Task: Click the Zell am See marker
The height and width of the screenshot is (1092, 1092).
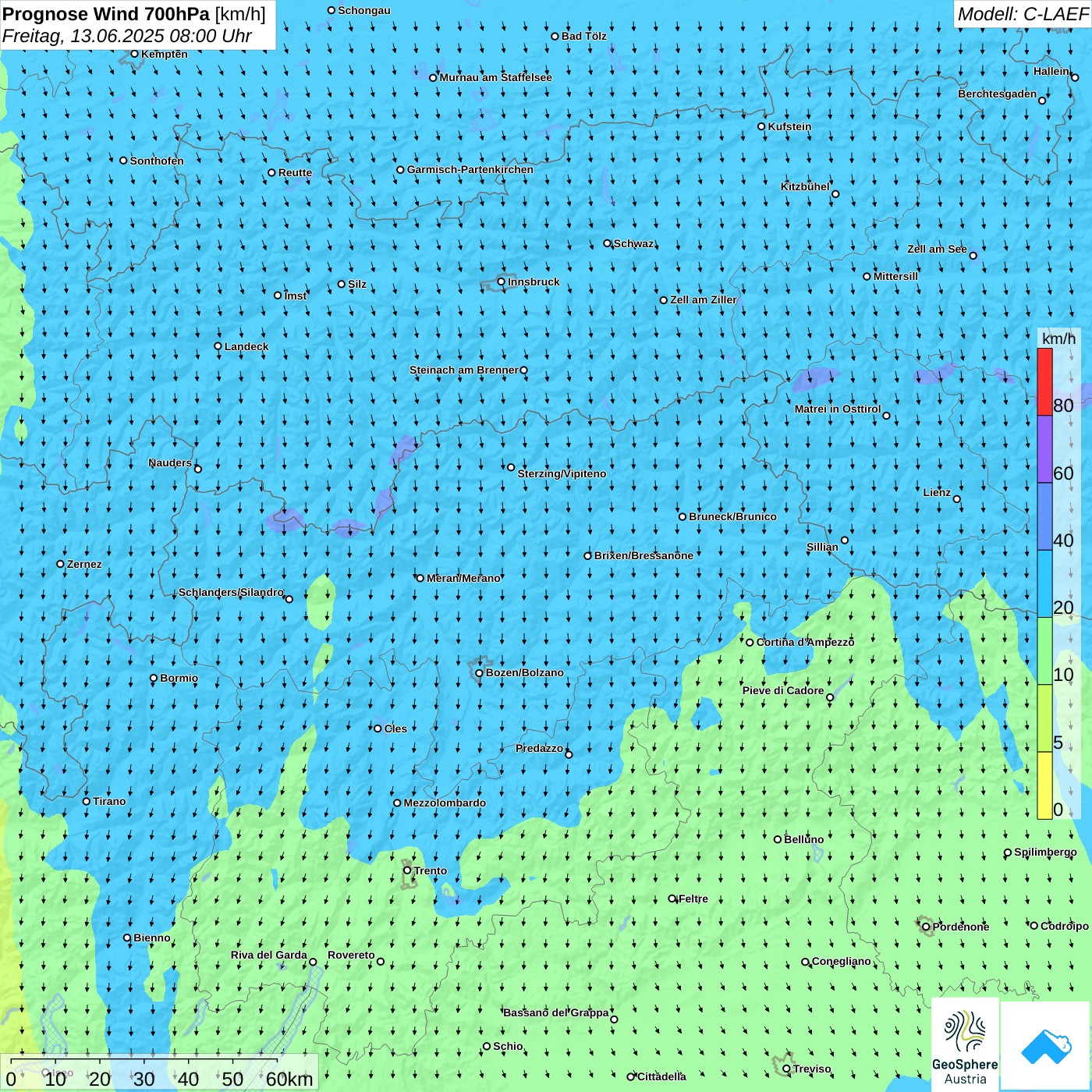Action: (x=973, y=255)
